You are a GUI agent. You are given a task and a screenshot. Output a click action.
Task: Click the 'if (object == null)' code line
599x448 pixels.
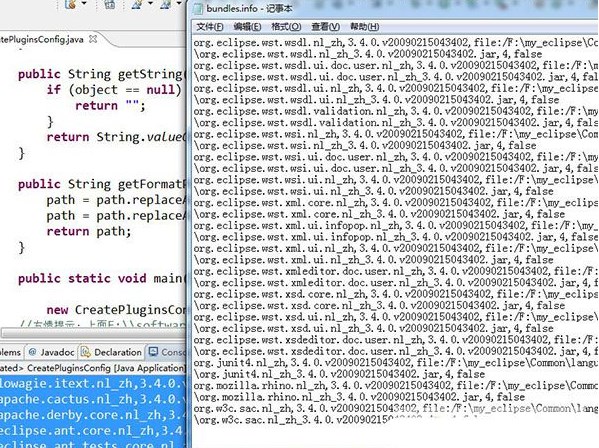(x=113, y=89)
